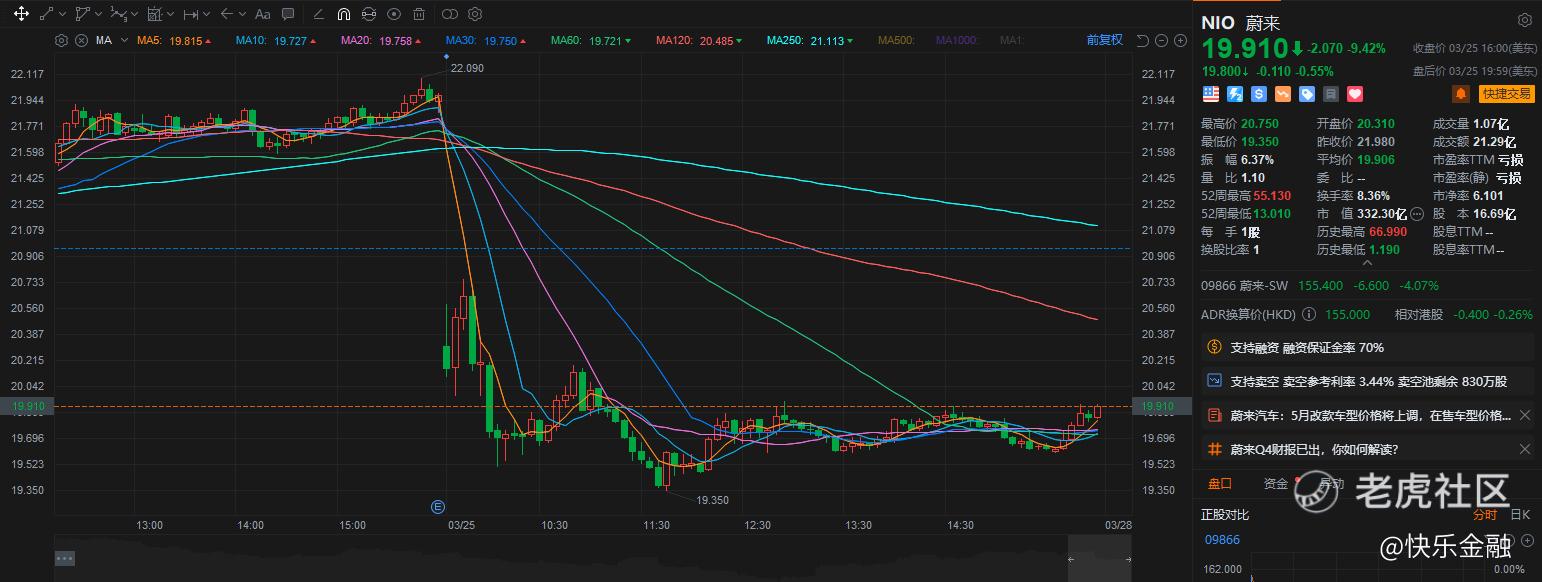Open the 支持卖空 short selling info row
The height and width of the screenshot is (582, 1542).
1367,381
